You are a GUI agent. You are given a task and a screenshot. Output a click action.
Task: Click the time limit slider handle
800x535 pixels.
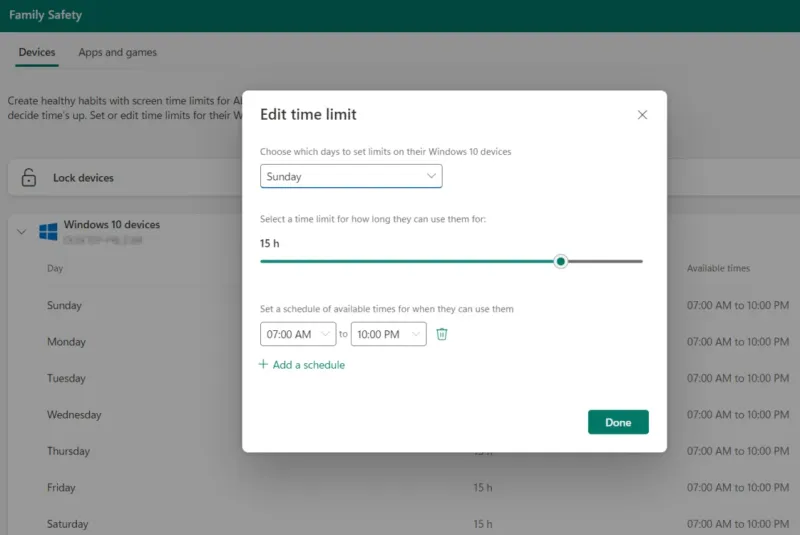pos(560,261)
